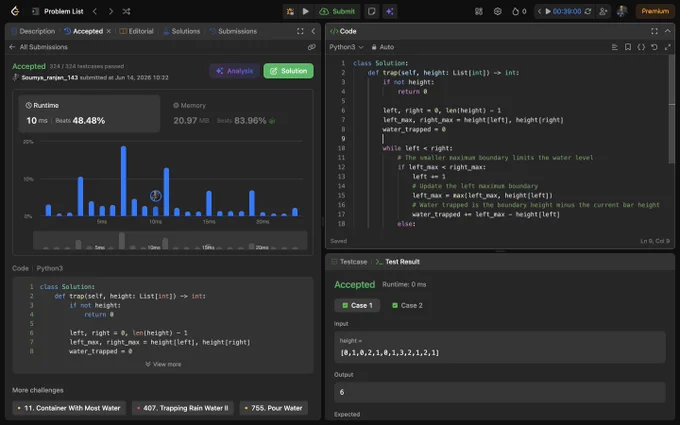Screen dimensions: 680x425
Task: Maximize the Code panel
Action: pyautogui.click(x=654, y=31)
